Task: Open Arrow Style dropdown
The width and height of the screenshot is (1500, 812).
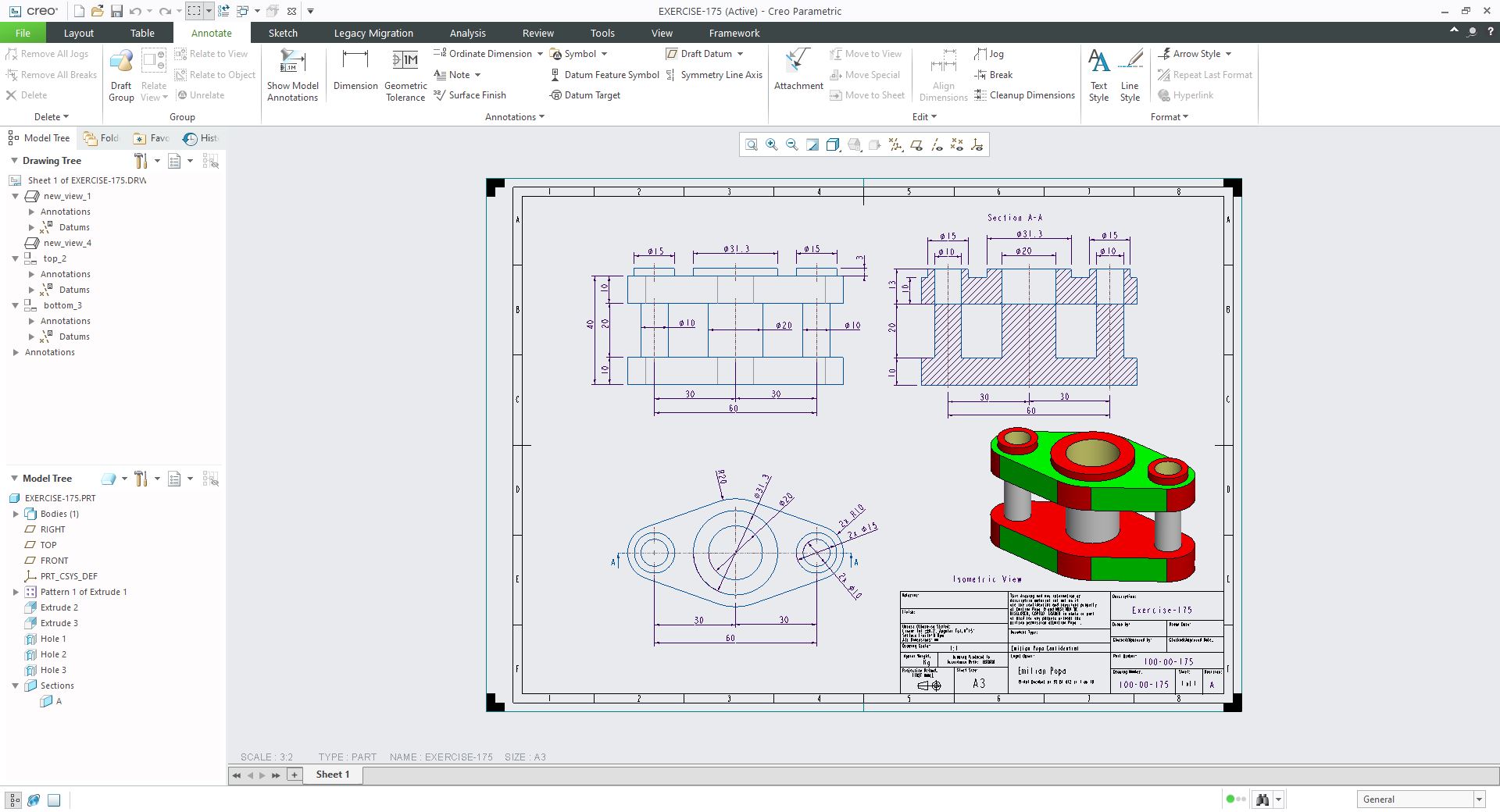Action: click(x=1228, y=54)
